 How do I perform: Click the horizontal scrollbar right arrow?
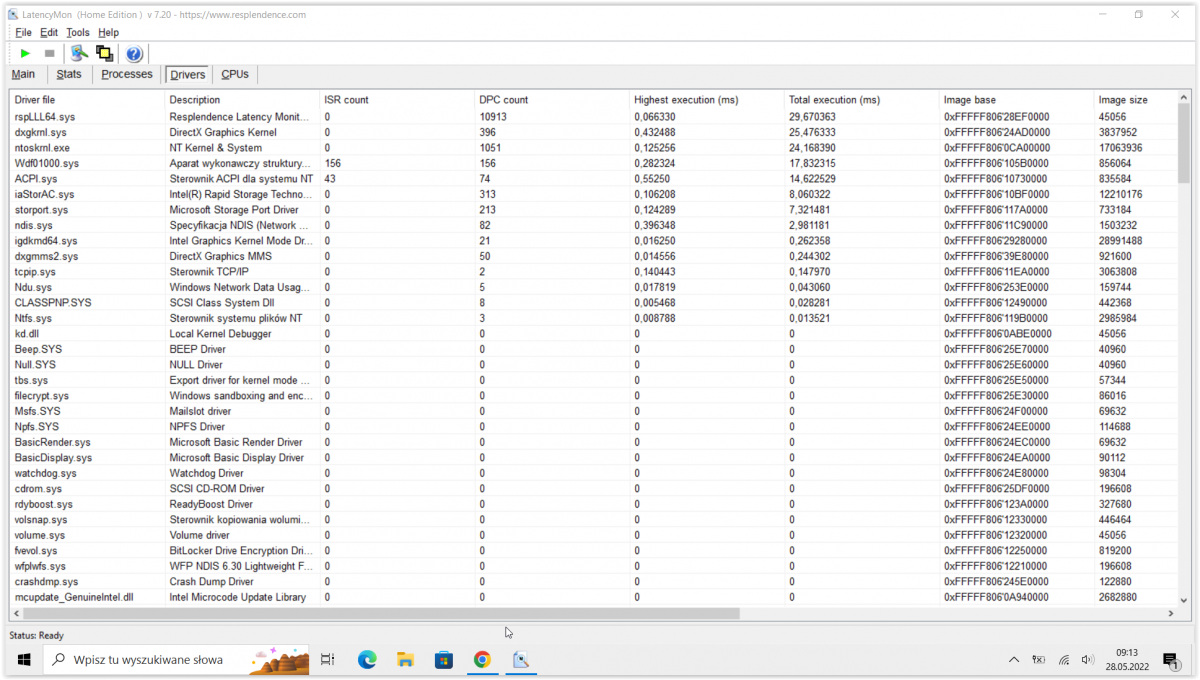1171,613
